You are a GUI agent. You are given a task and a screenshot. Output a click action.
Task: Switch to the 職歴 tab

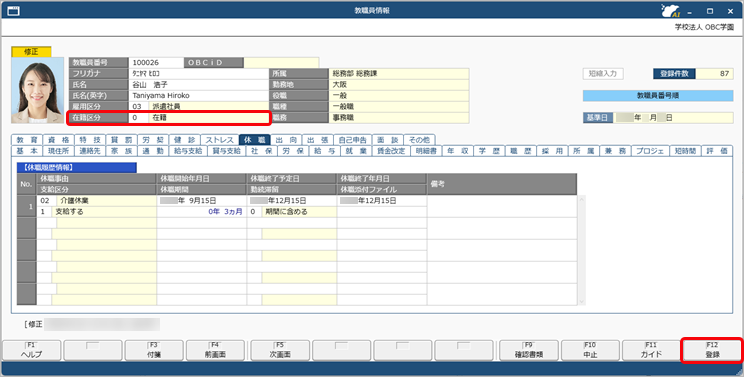point(521,151)
